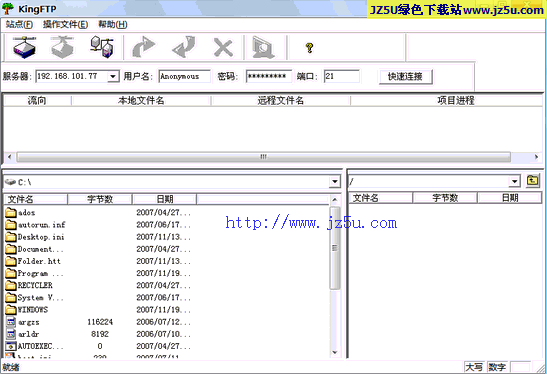547x374 pixels.
Task: Click the KingFTP tree icon in title bar
Action: (x=8, y=8)
